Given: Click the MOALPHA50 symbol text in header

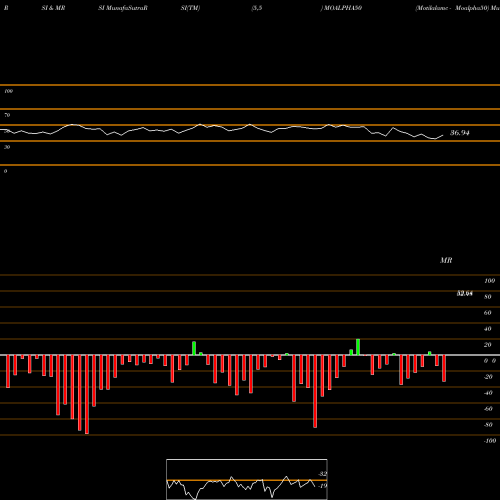Looking at the screenshot, I should point(343,8).
